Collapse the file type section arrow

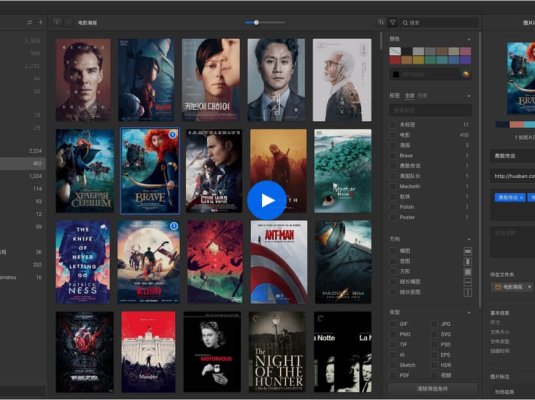point(469,313)
